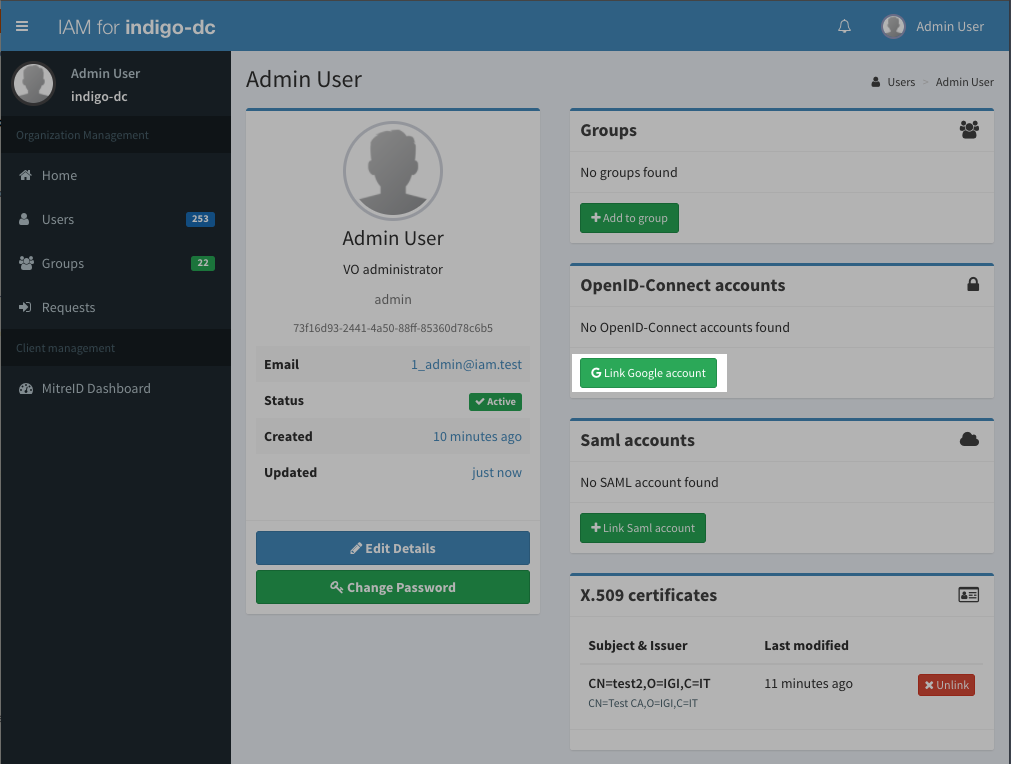Click the X.509 certificates card icon

pos(968,595)
